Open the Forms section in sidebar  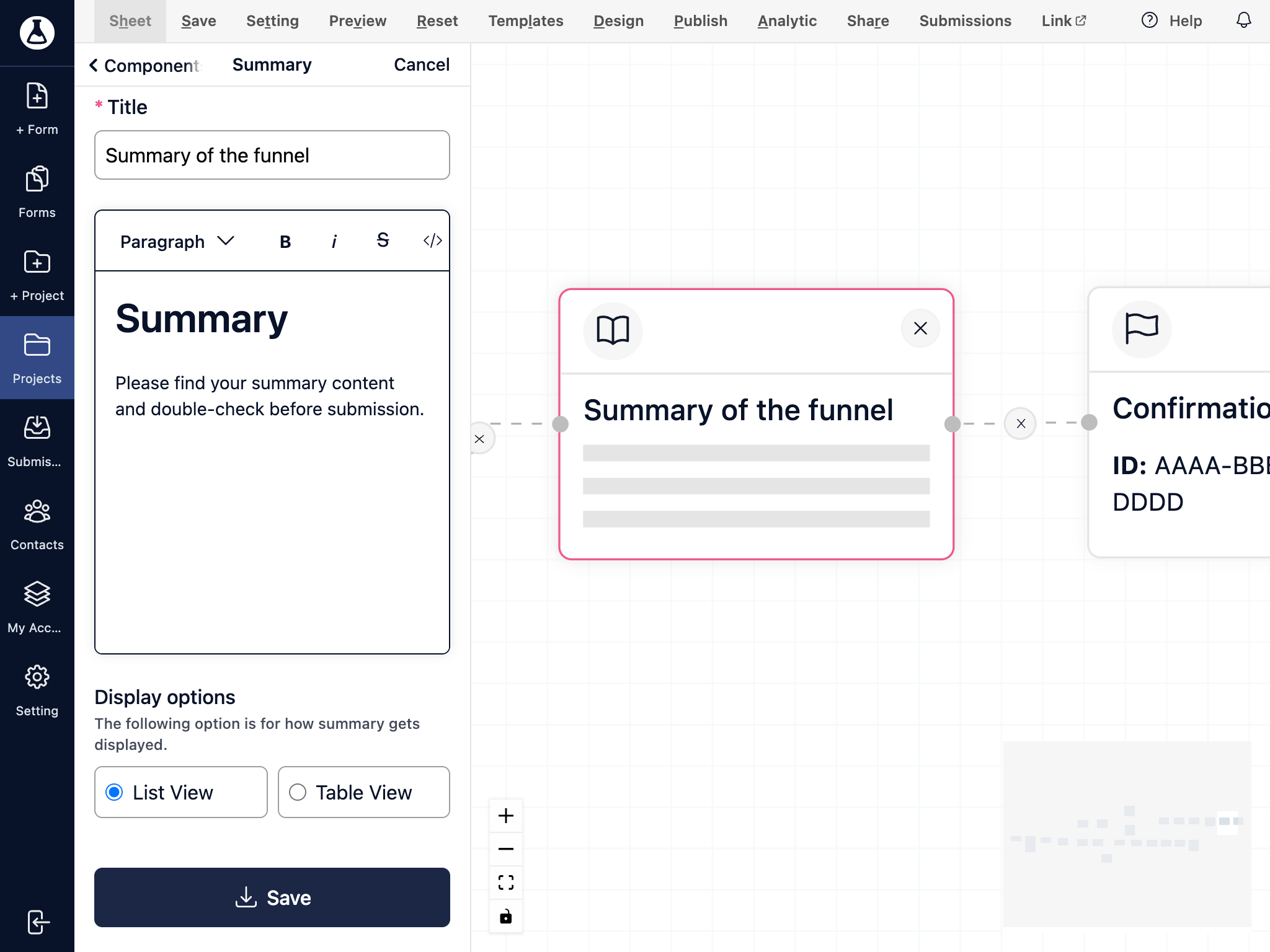[x=37, y=192]
